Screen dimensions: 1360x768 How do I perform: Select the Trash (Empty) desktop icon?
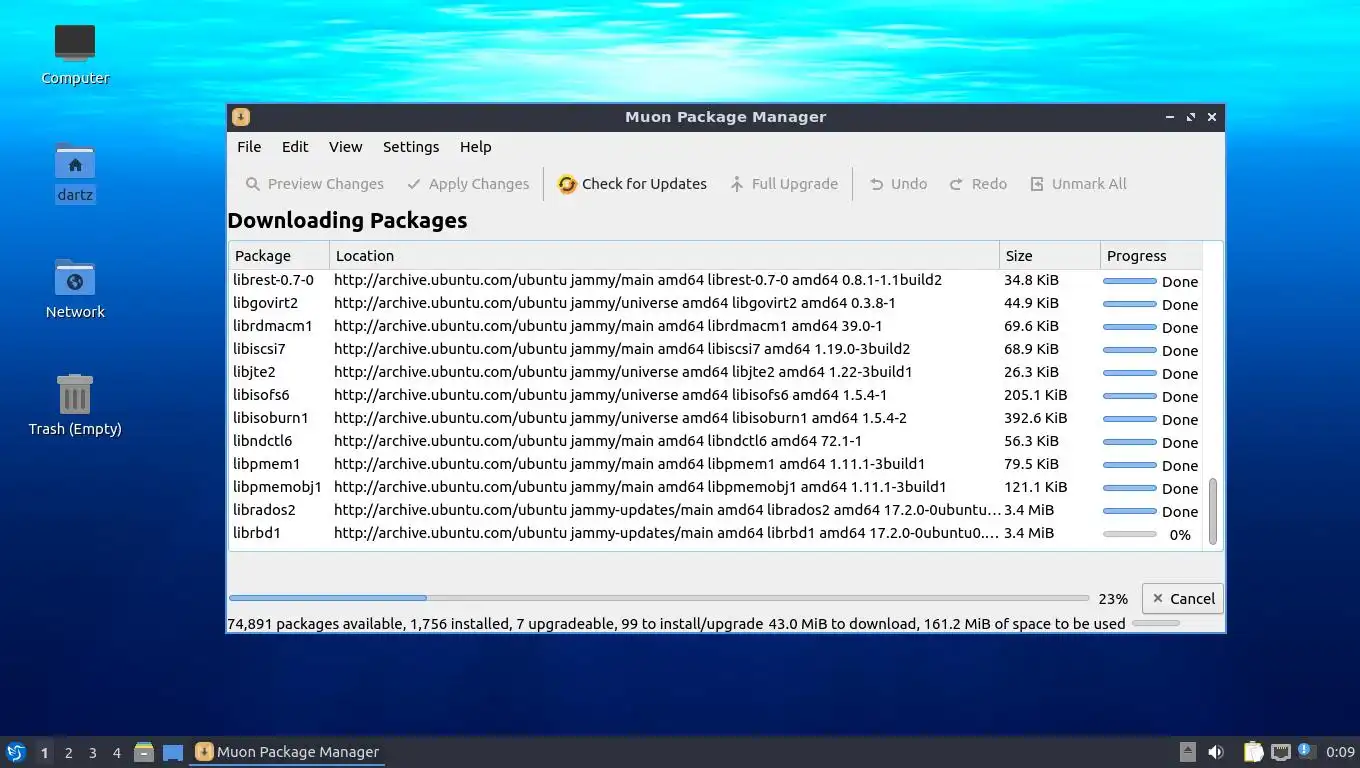[x=75, y=405]
